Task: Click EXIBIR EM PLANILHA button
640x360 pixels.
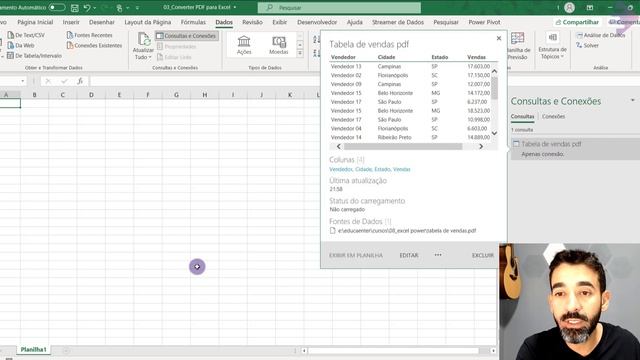Action: click(356, 256)
